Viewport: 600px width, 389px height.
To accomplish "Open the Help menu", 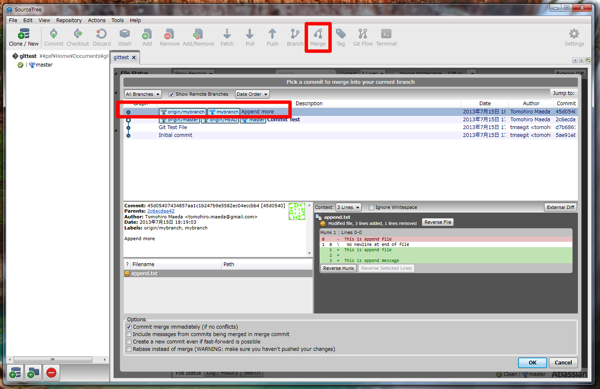I will coord(135,20).
